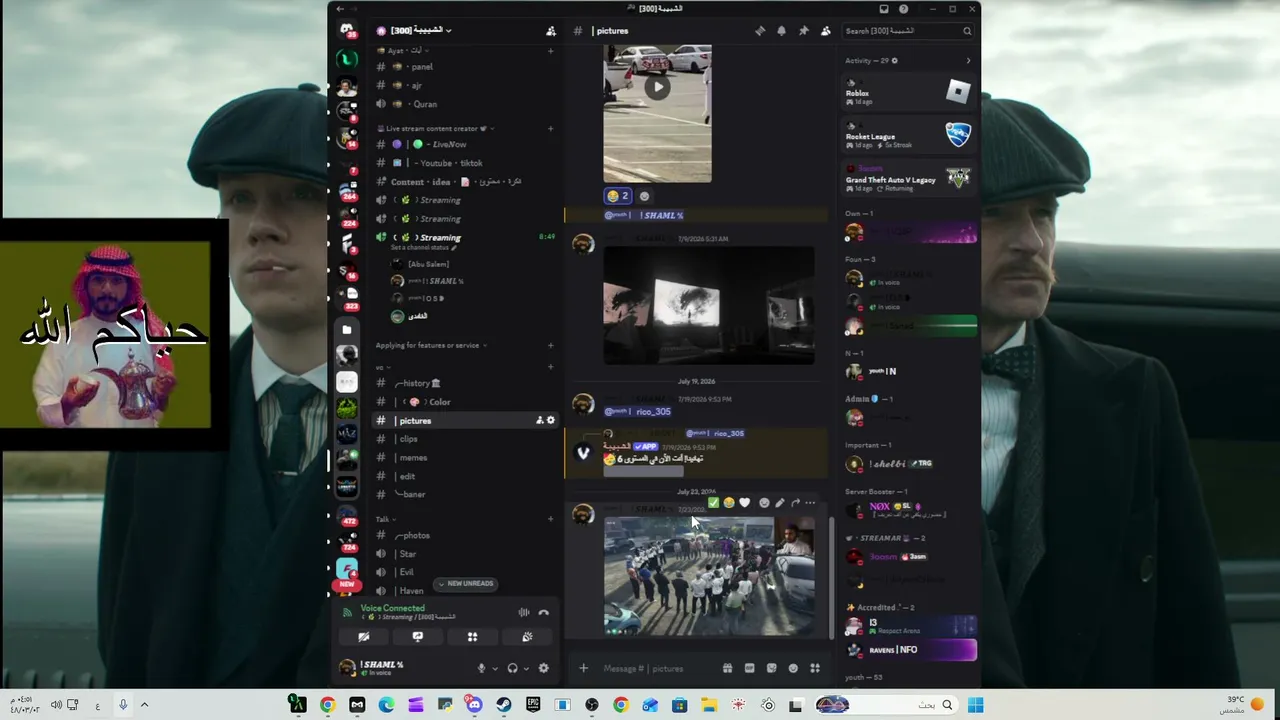This screenshot has height=720, width=1280.
Task: Open the baner channel
Action: [465, 494]
